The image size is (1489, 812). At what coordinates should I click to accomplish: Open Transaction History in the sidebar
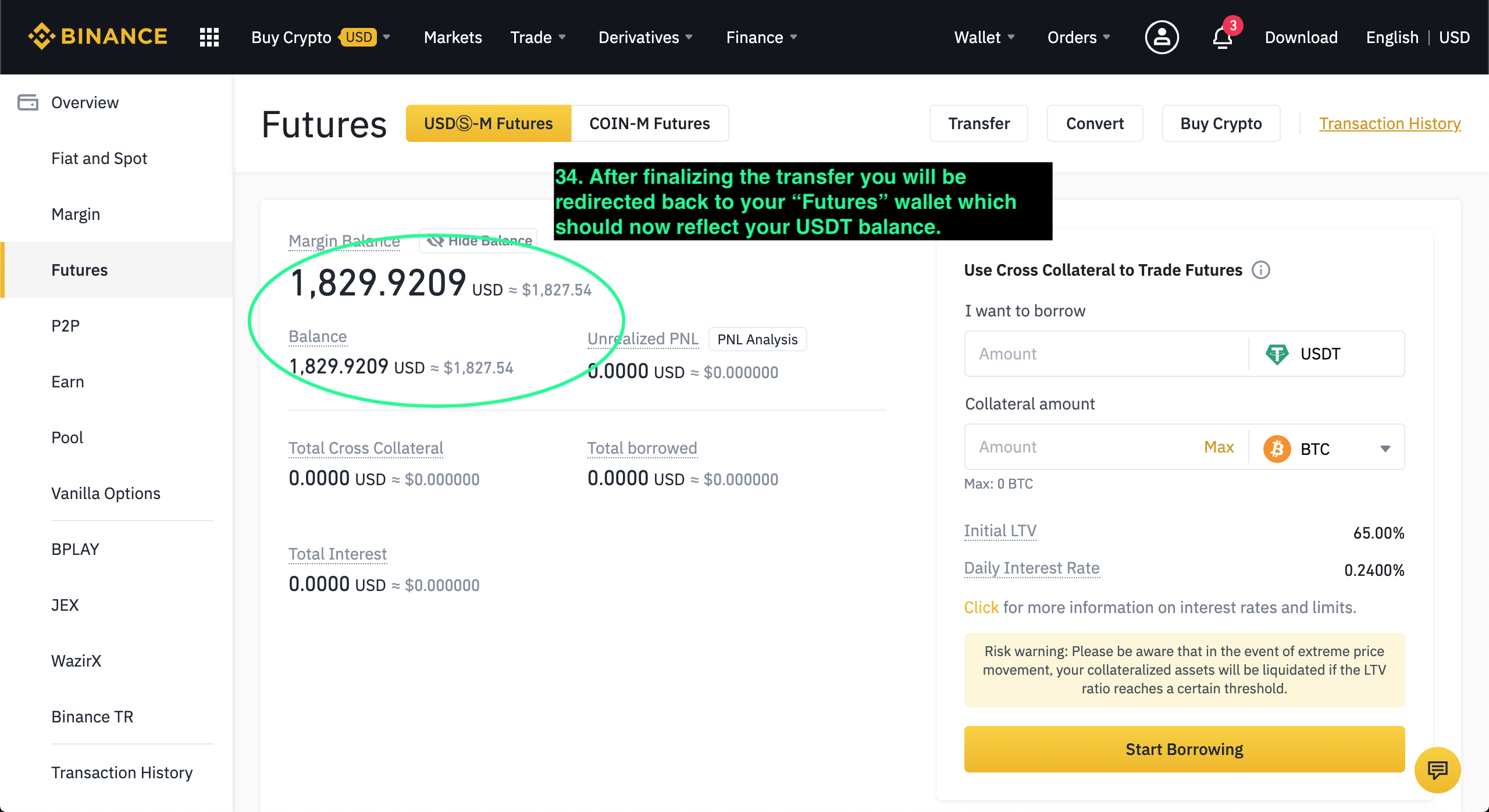(116, 772)
